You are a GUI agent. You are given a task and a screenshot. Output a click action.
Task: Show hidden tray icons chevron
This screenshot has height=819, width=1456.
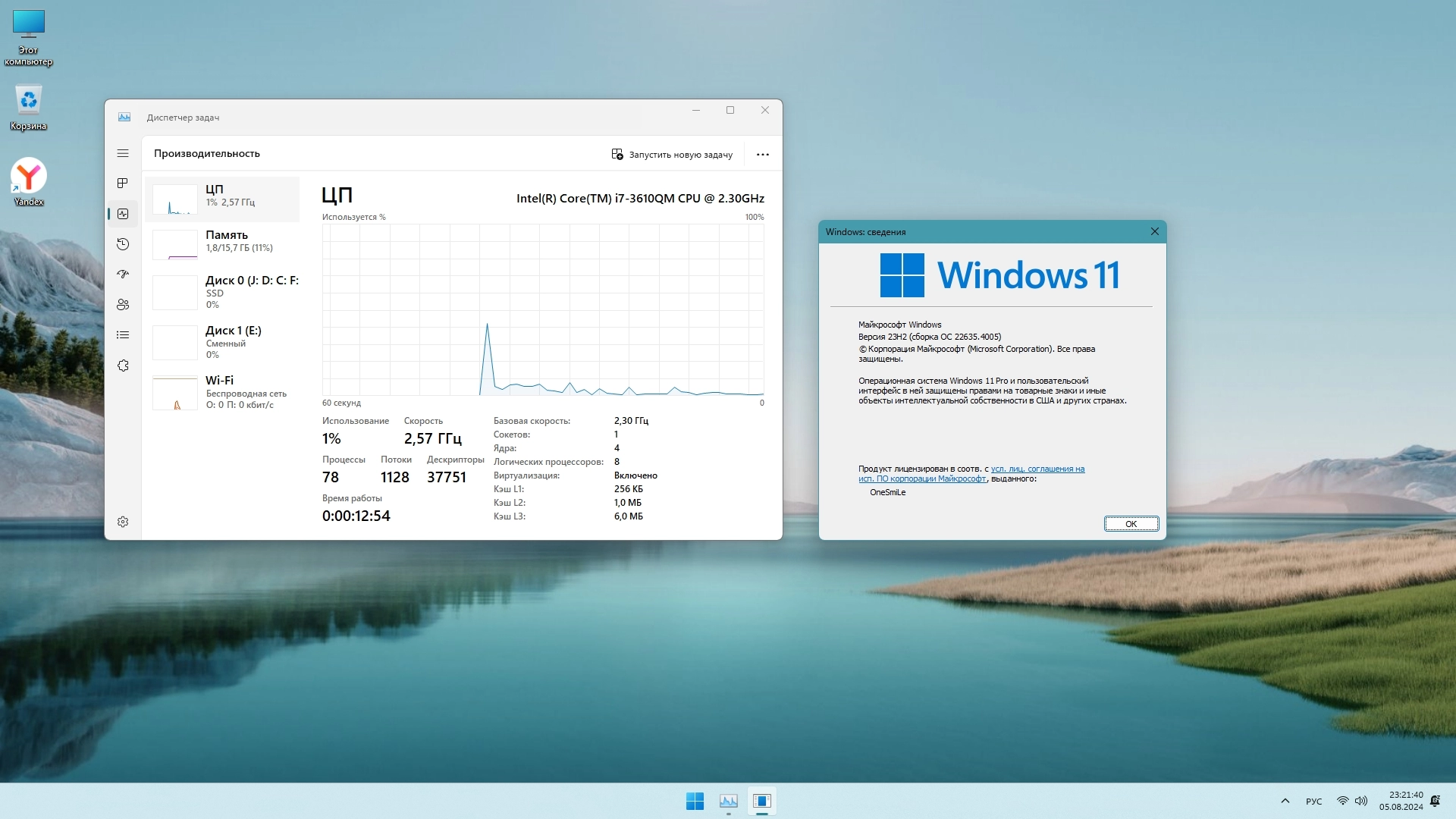point(1285,801)
